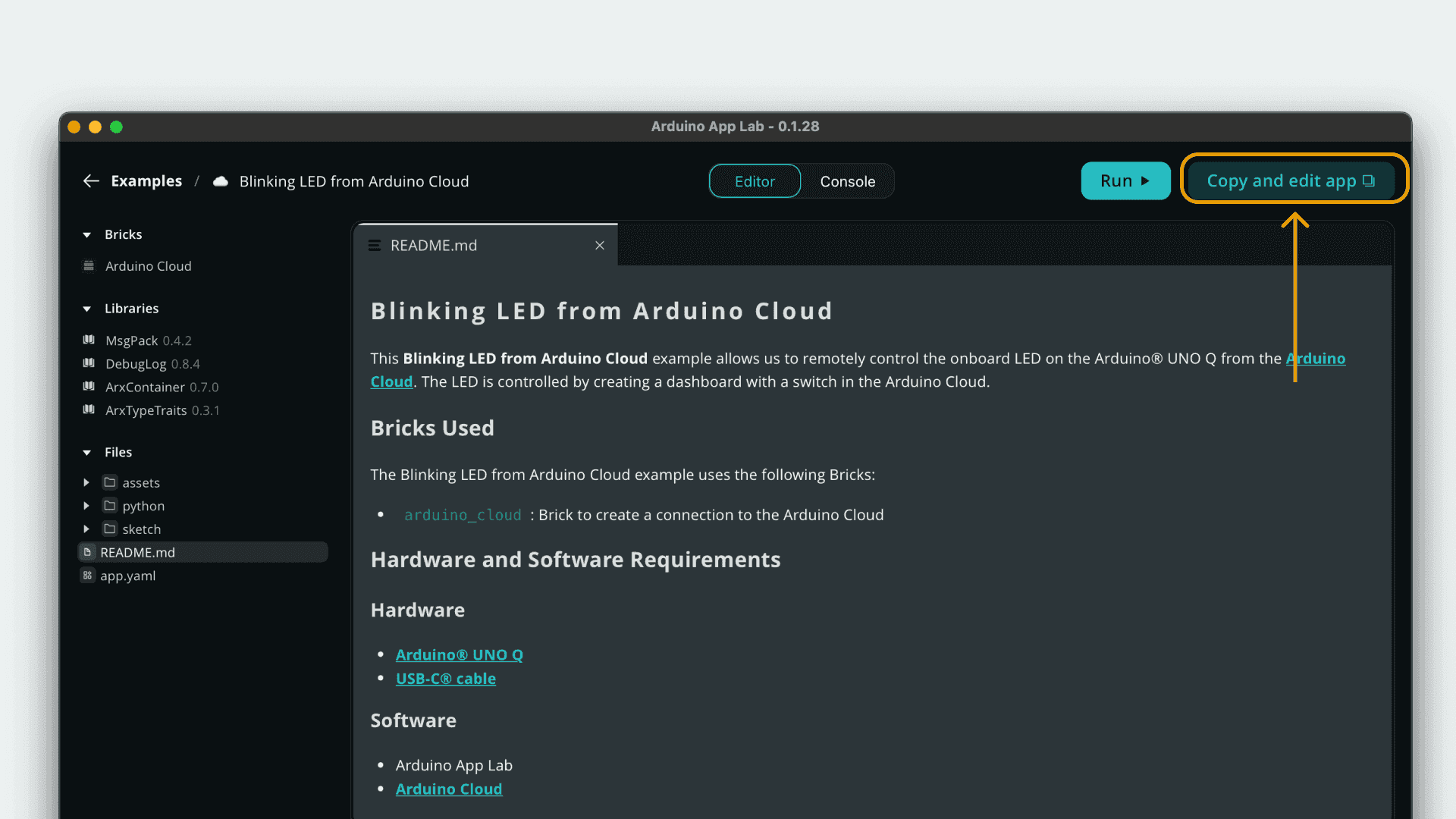Viewport: 1456px width, 819px height.
Task: Open the python folder icon
Action: 109,506
